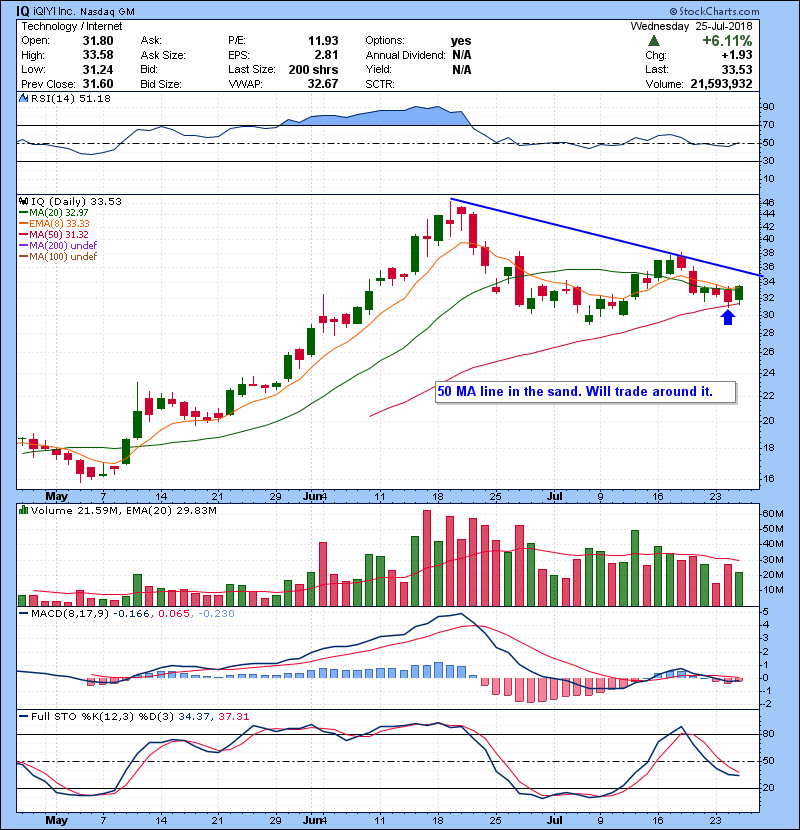Click the Volume panel bar icon
The image size is (800, 830).
23,510
